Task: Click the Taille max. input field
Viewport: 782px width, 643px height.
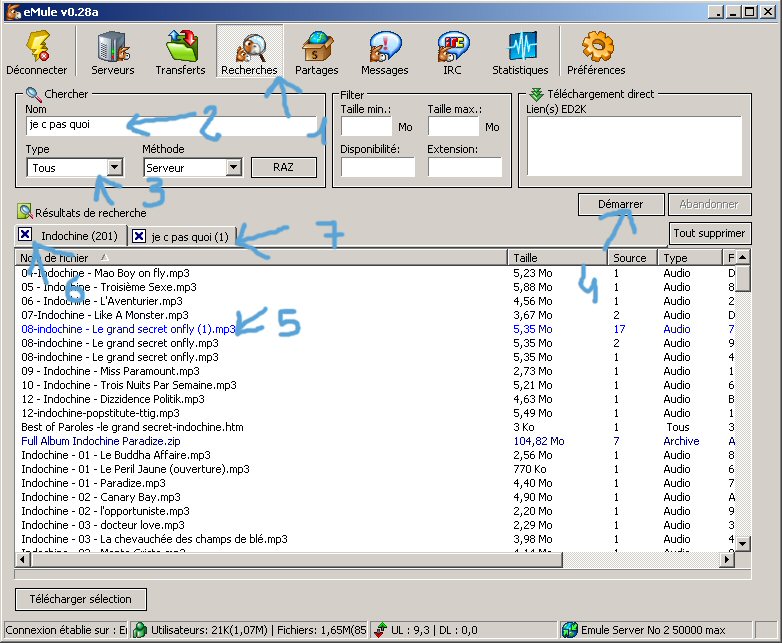Action: point(453,127)
